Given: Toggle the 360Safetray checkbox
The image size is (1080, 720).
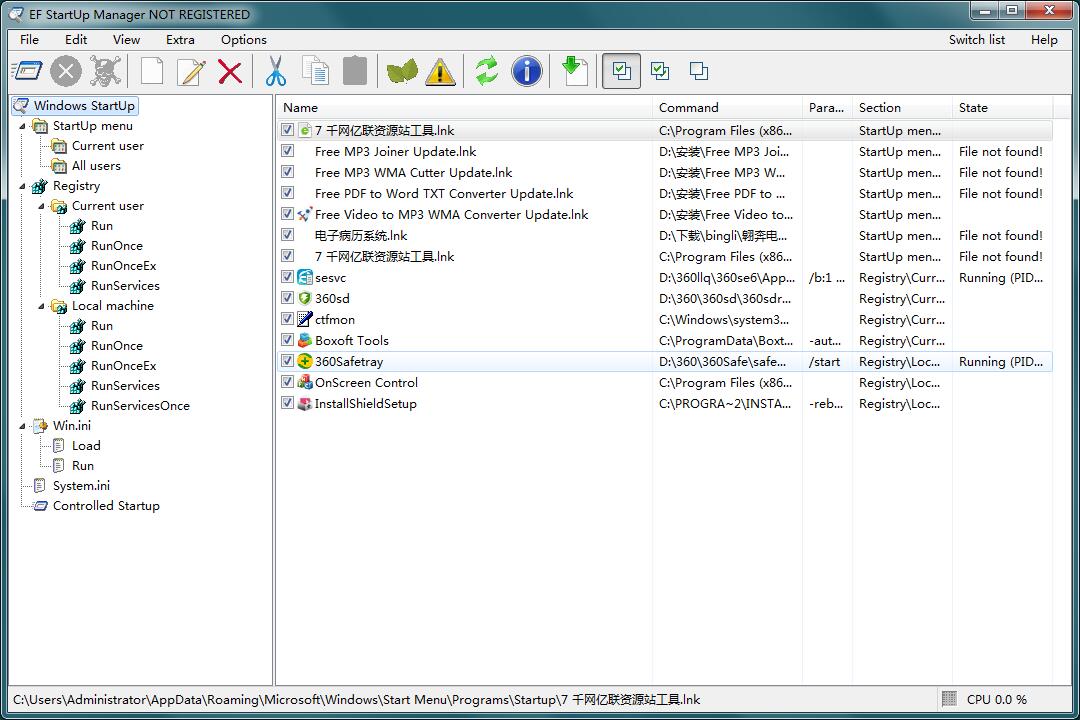Looking at the screenshot, I should [288, 361].
